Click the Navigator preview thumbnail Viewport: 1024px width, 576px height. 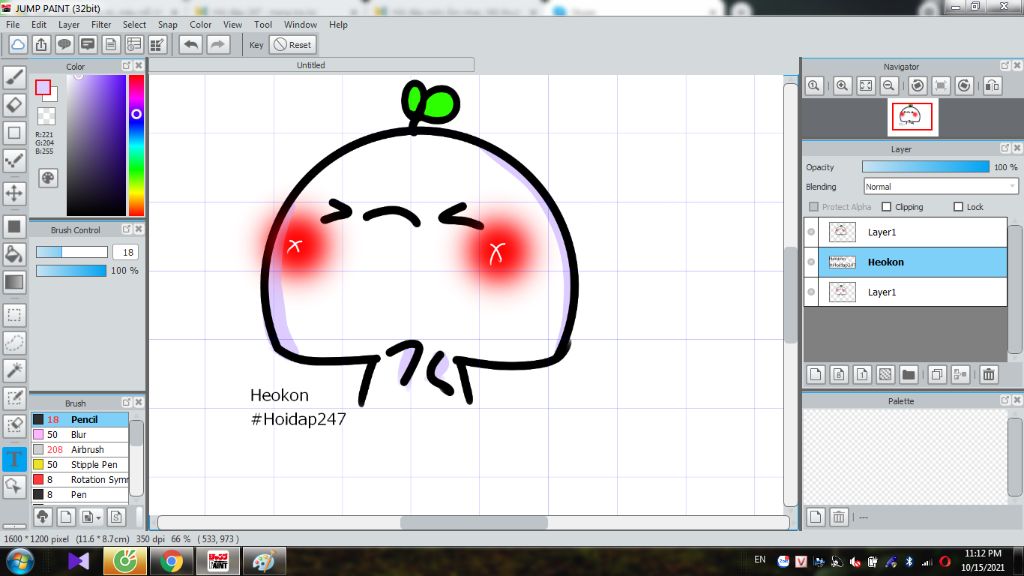click(912, 117)
